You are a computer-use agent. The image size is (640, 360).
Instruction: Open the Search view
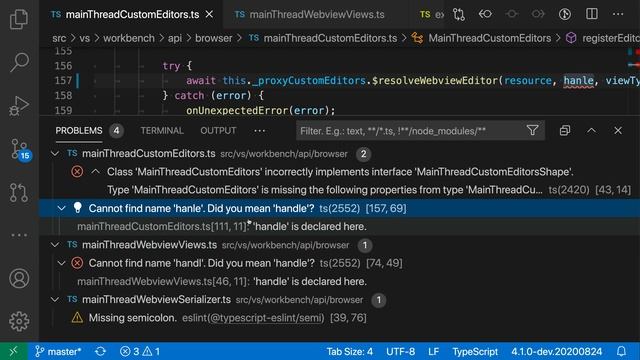19,62
